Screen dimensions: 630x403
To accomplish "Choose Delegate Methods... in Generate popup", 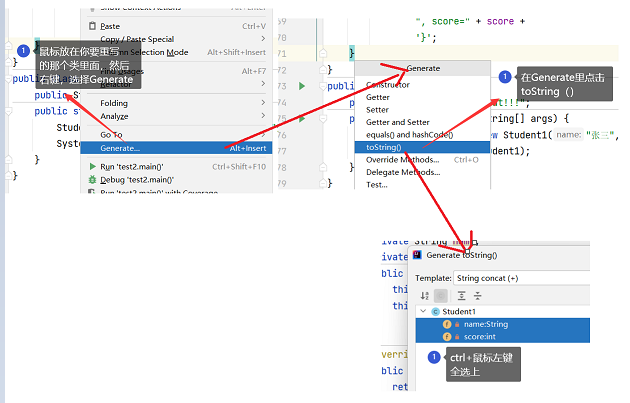I will (422, 172).
